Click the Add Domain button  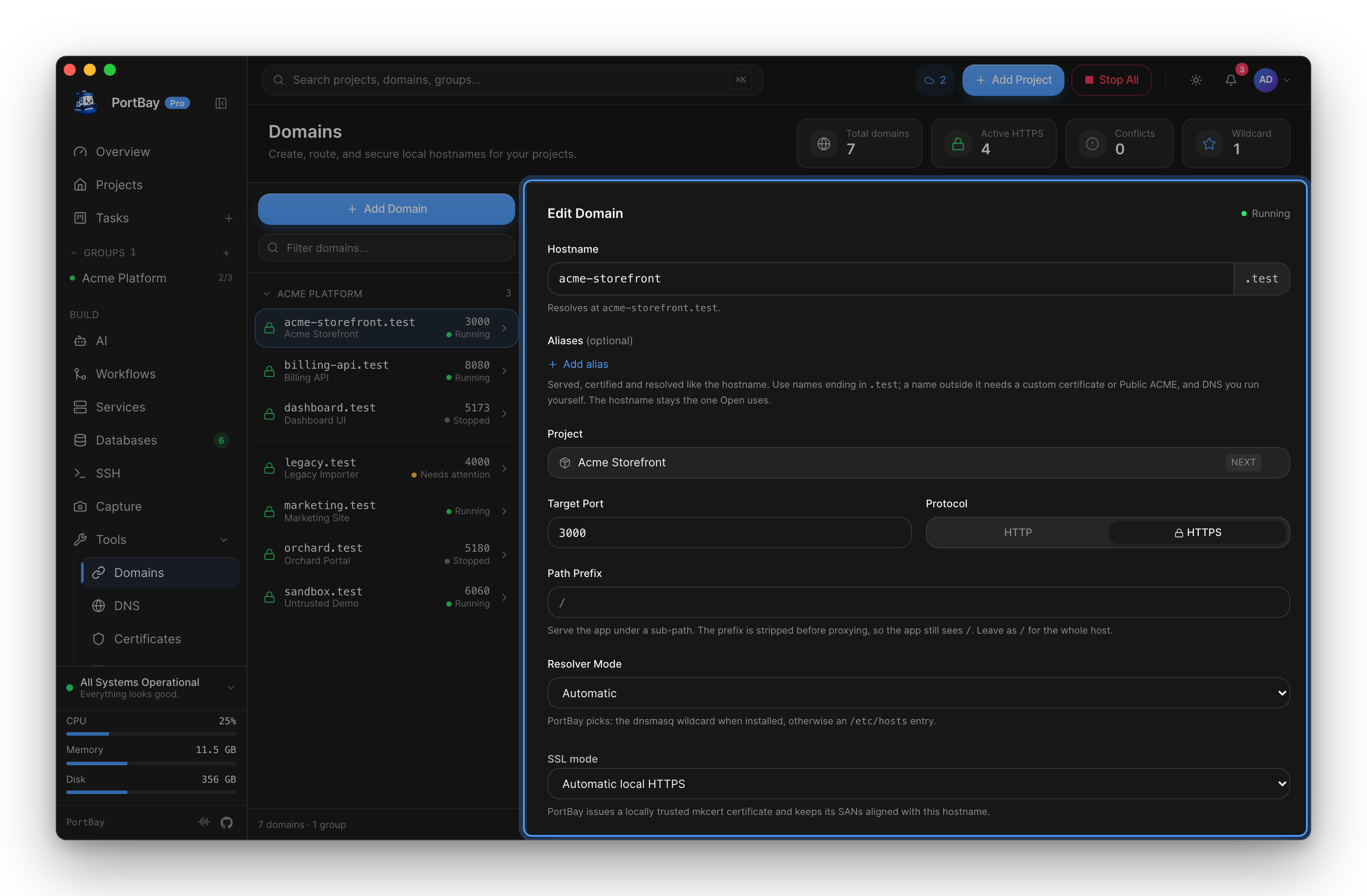click(x=386, y=209)
